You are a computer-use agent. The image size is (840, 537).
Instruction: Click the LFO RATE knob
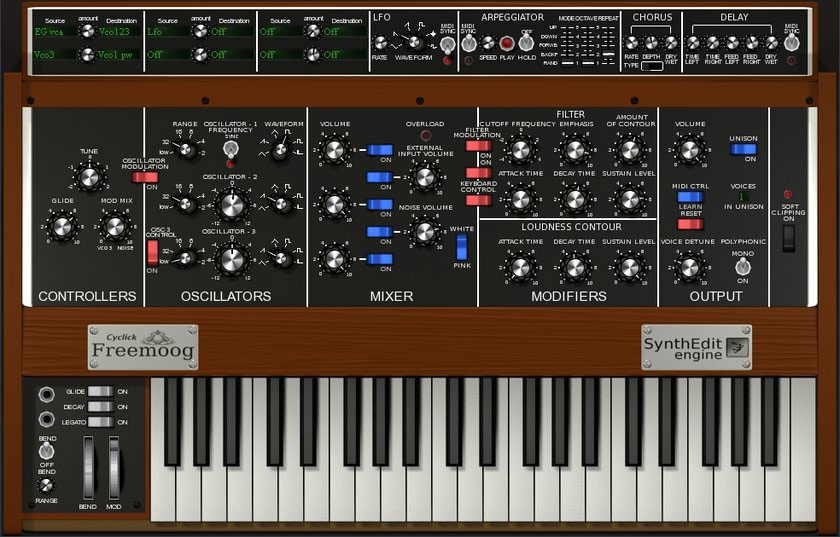click(380, 43)
